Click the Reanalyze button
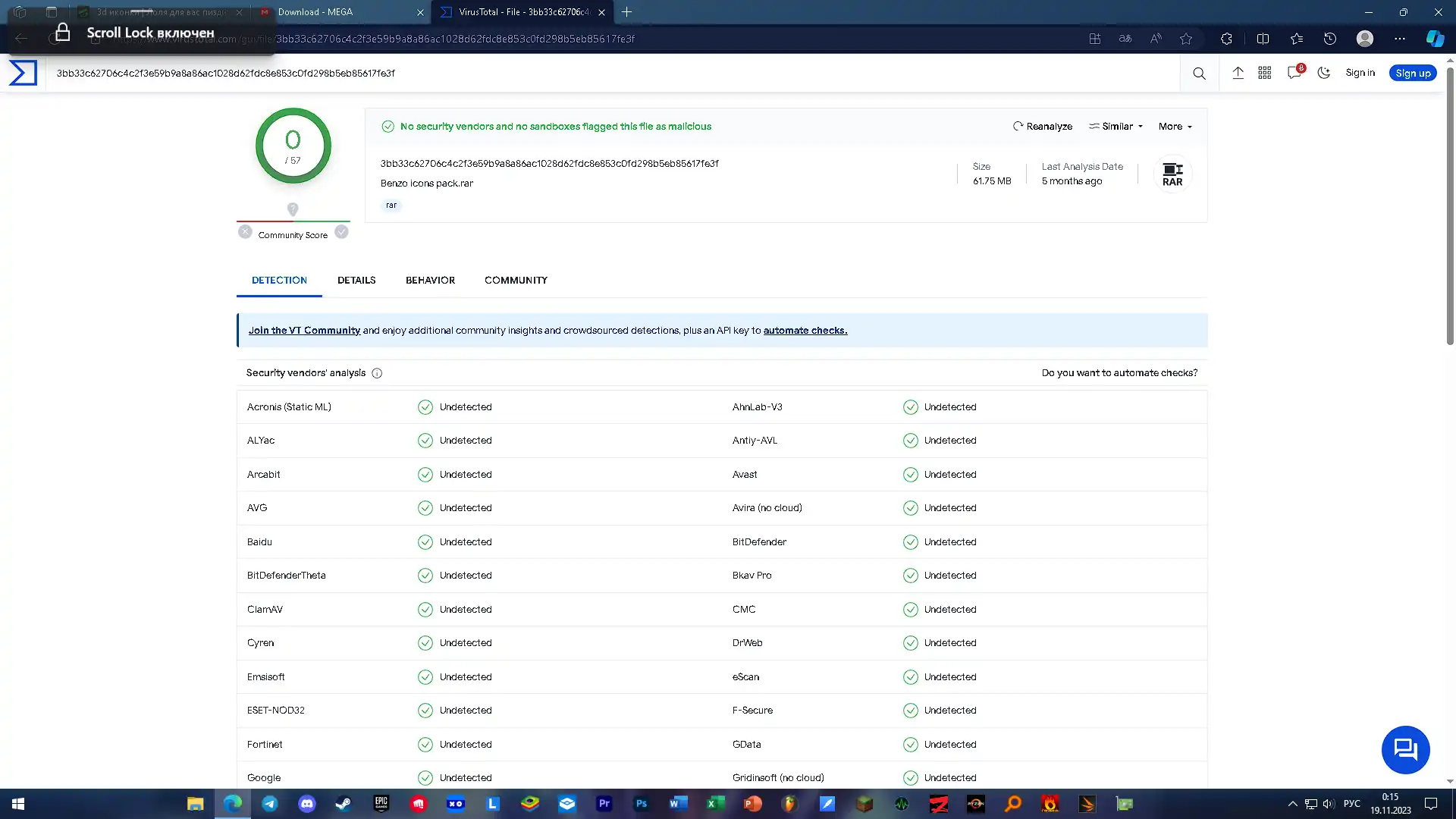The width and height of the screenshot is (1456, 819). coord(1043,127)
